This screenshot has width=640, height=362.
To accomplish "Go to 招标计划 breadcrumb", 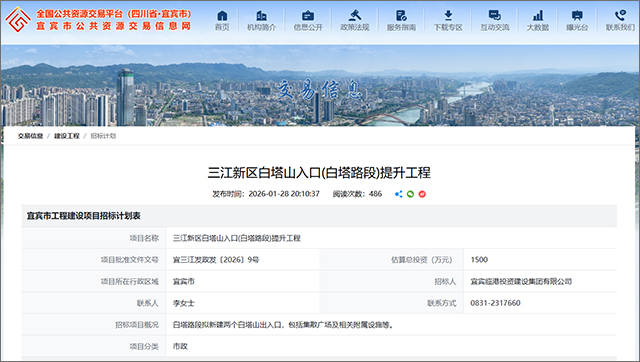I will coord(103,136).
